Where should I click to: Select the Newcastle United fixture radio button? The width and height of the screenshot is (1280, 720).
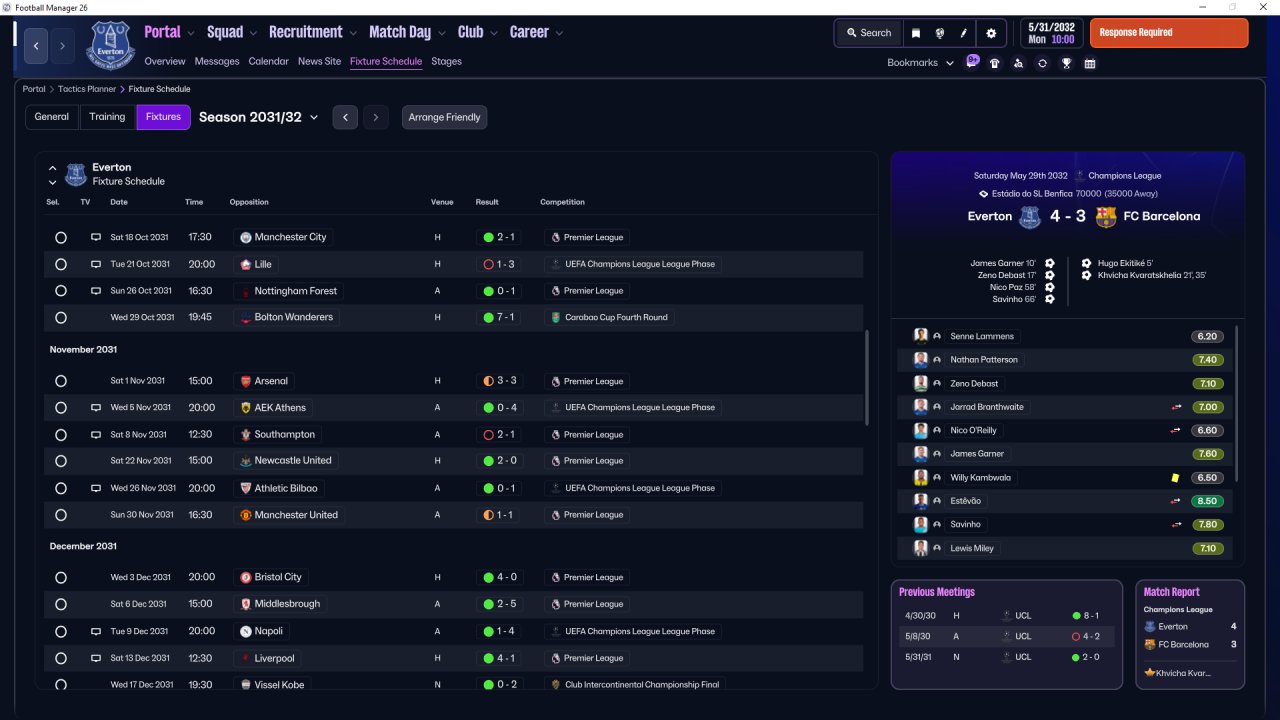61,461
